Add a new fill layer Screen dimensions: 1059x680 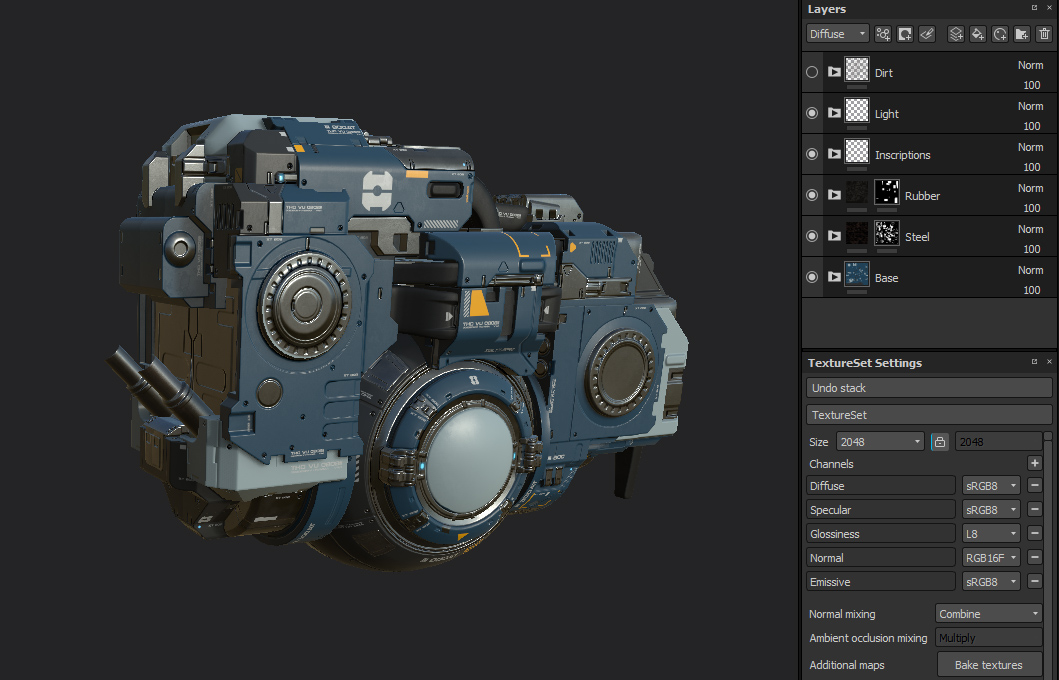click(x=978, y=34)
